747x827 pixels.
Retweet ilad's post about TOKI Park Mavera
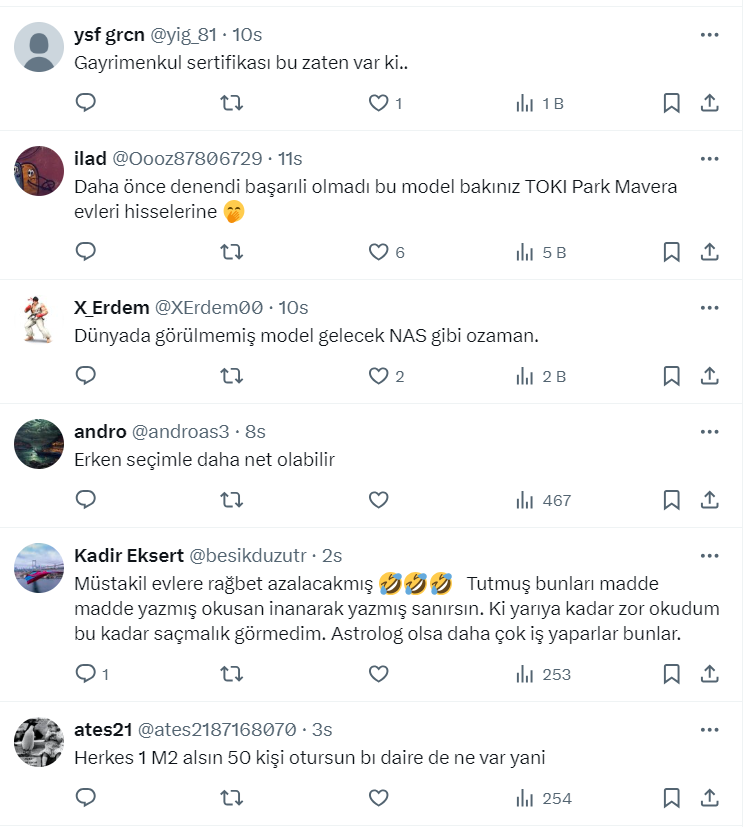(x=231, y=252)
